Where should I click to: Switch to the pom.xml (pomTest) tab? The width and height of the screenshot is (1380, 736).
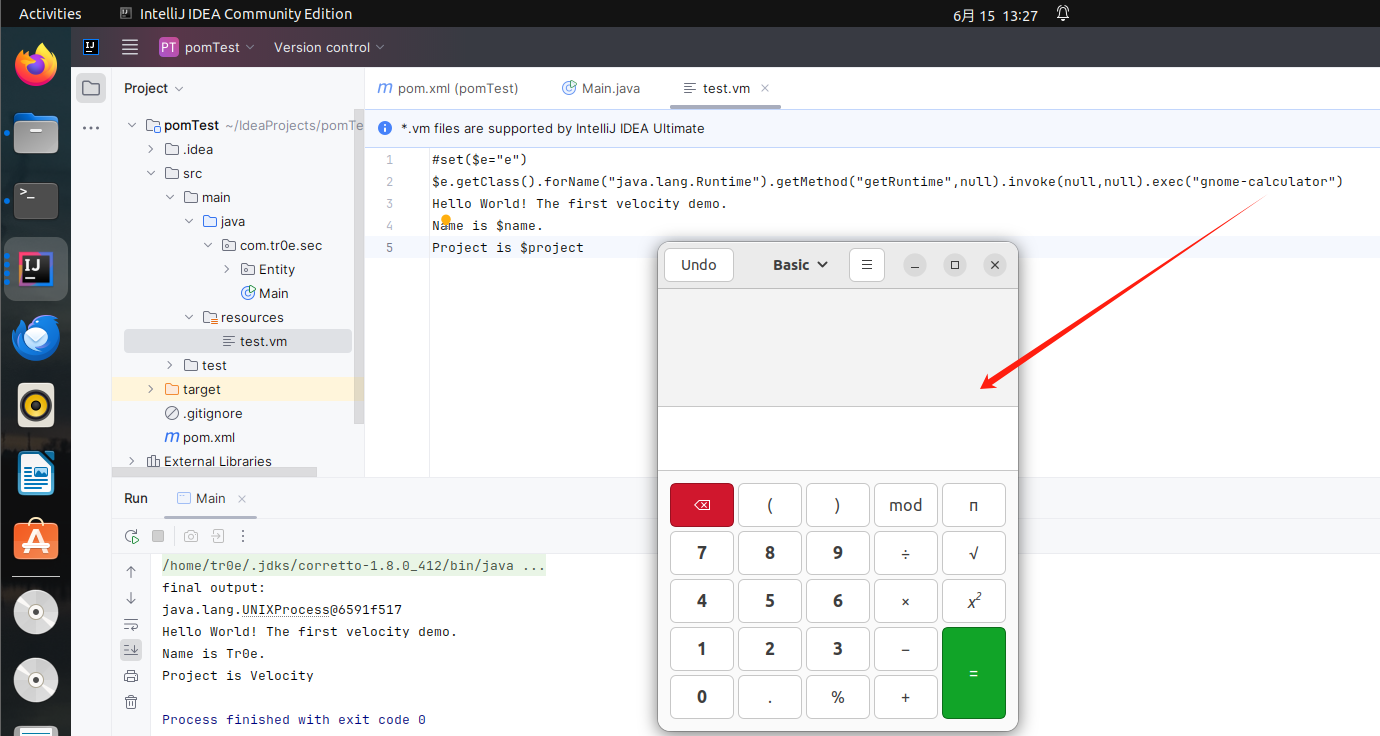click(x=448, y=88)
